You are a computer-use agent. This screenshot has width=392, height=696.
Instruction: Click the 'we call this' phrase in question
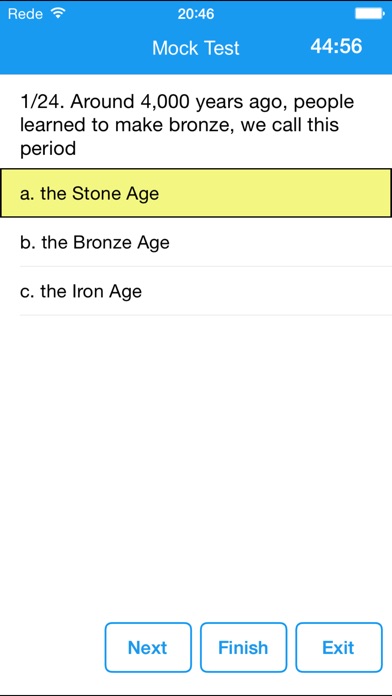click(290, 125)
